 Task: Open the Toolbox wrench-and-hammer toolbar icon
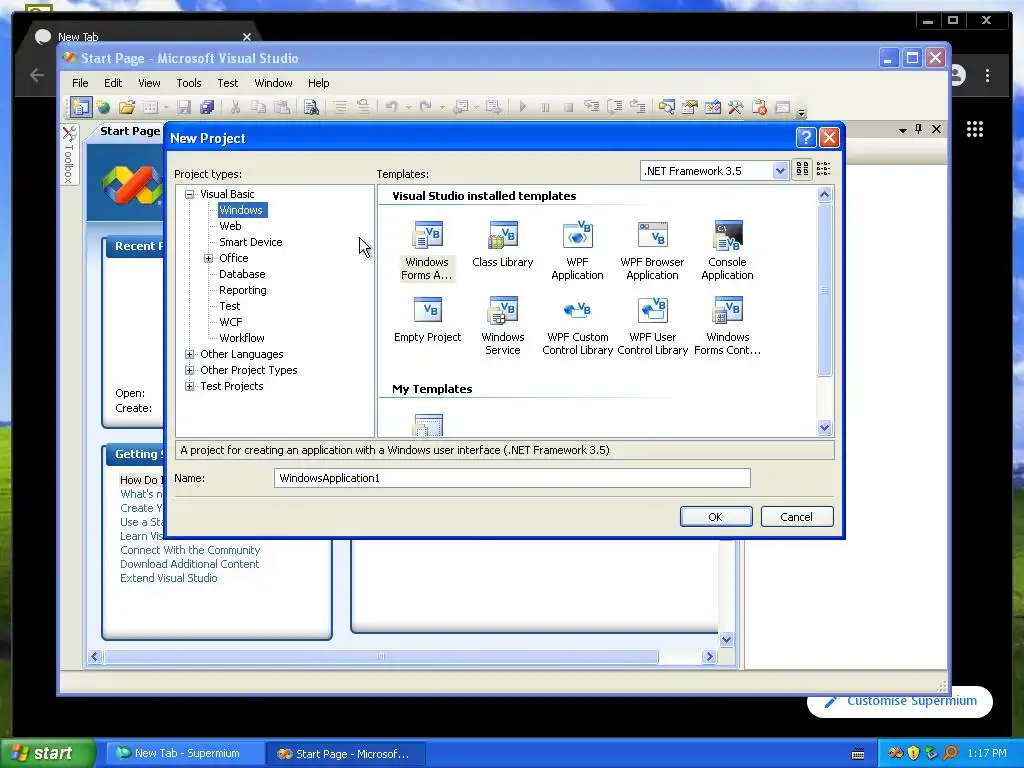735,107
